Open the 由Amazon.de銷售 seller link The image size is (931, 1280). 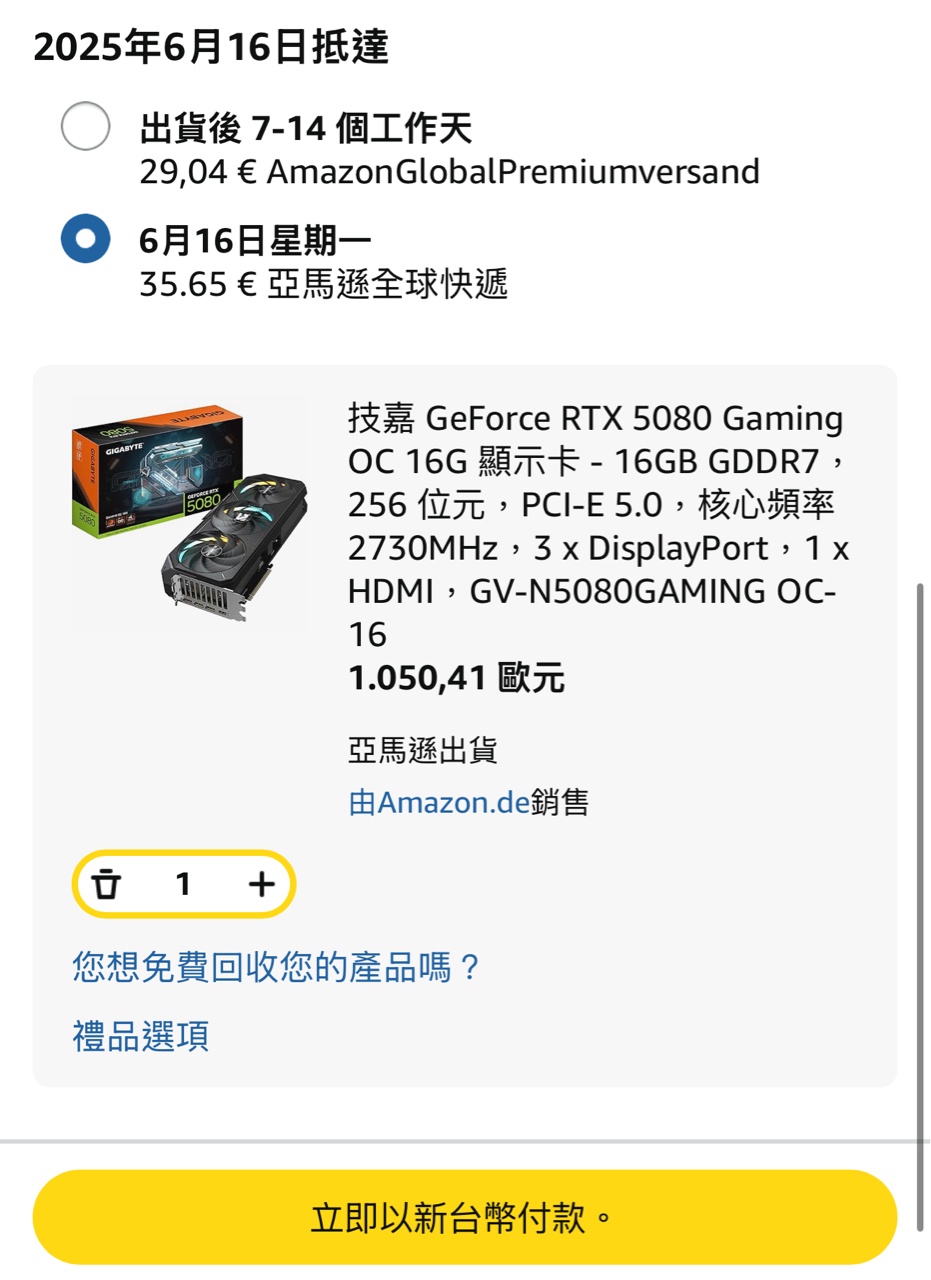click(x=468, y=802)
